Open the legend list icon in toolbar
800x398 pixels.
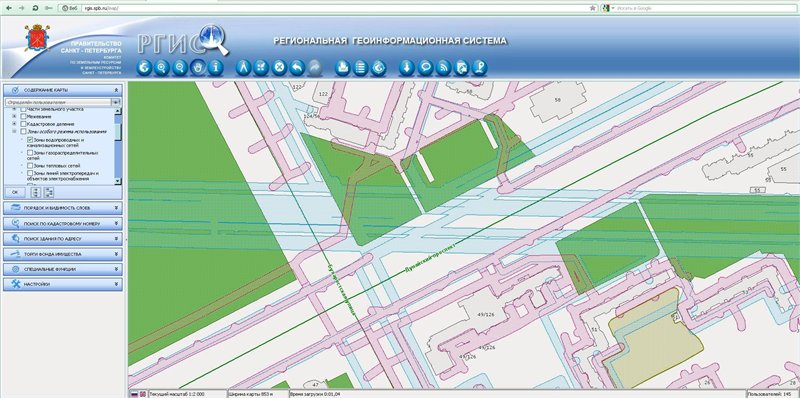point(361,68)
